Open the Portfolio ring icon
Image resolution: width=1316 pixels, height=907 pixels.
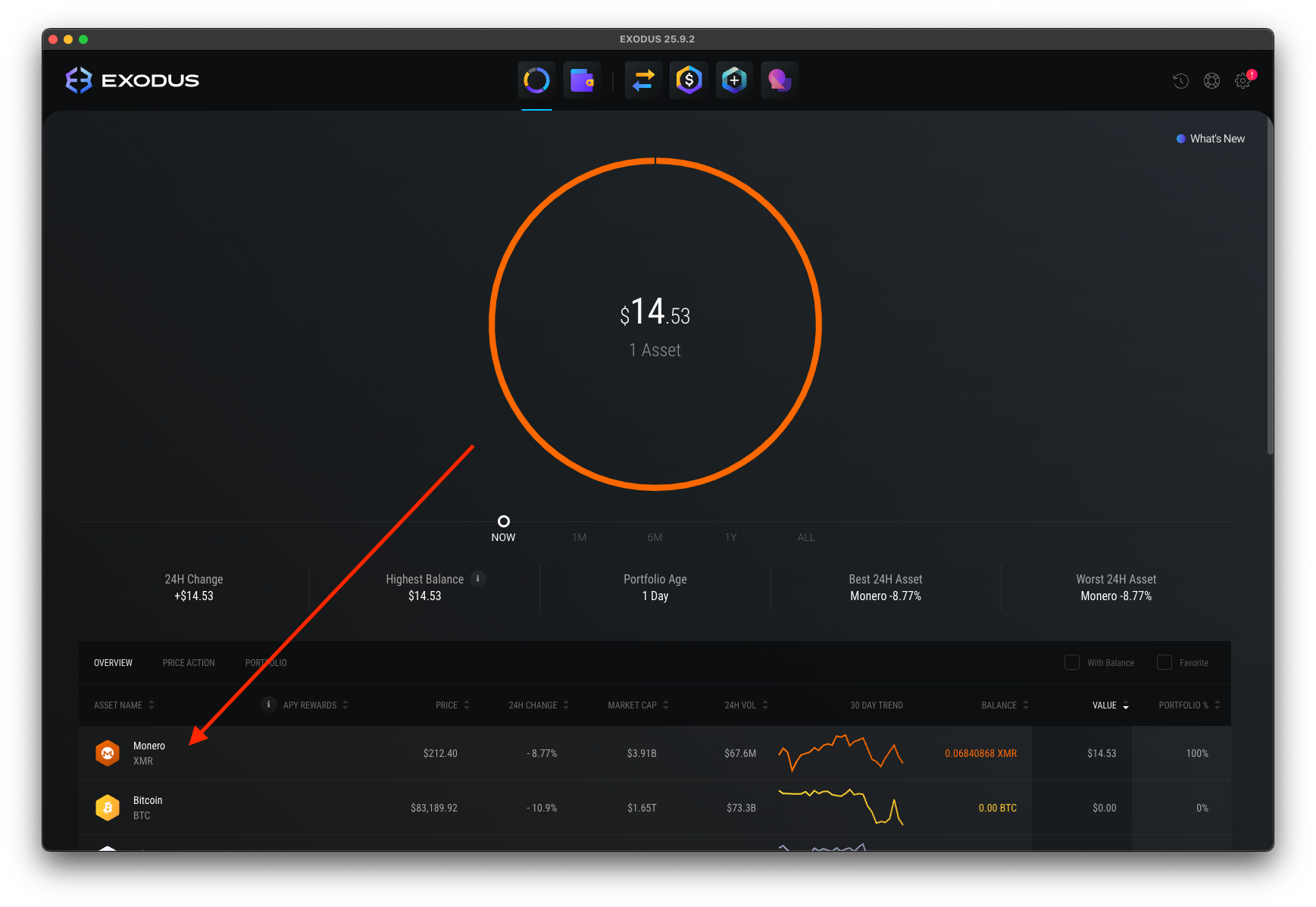[536, 80]
